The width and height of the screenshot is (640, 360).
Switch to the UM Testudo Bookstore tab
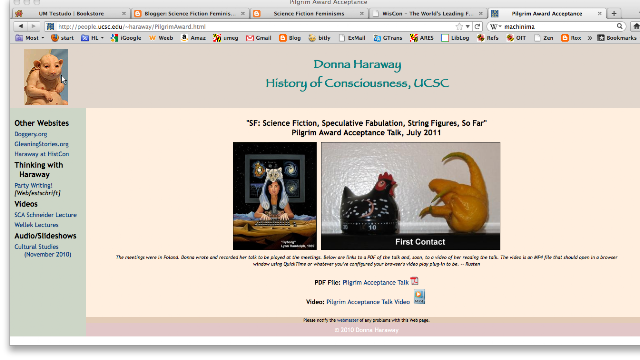tap(71, 13)
